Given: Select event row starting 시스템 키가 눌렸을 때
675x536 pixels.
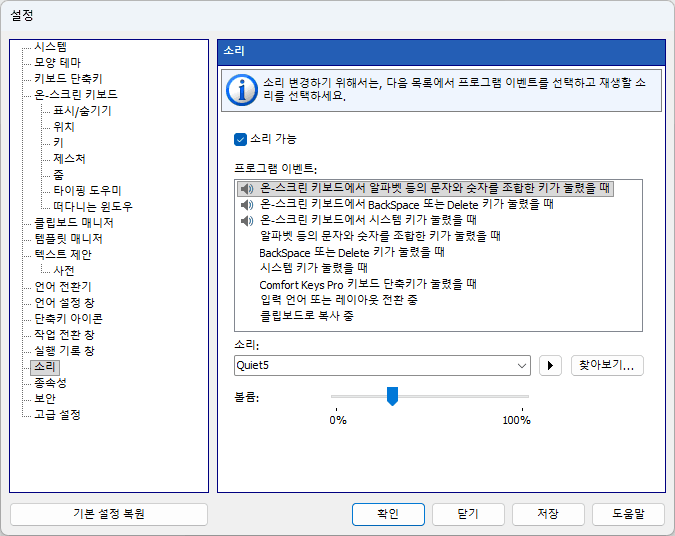Looking at the screenshot, I should pyautogui.click(x=313, y=269).
